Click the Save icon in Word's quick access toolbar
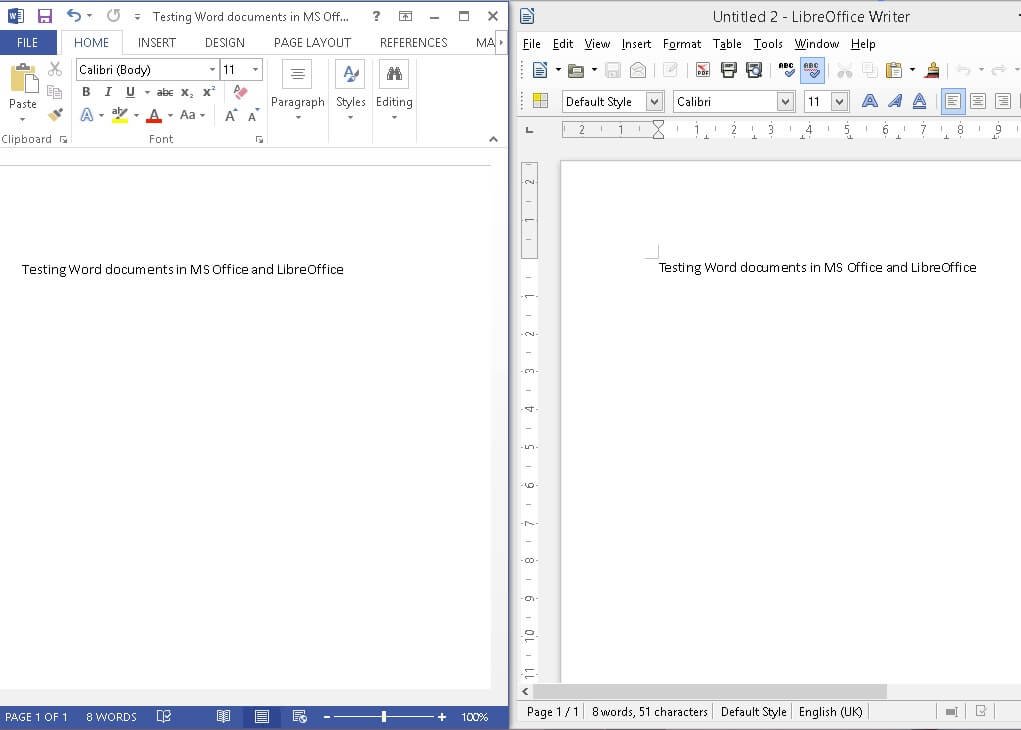Viewport: 1021px width, 730px height. coord(44,16)
